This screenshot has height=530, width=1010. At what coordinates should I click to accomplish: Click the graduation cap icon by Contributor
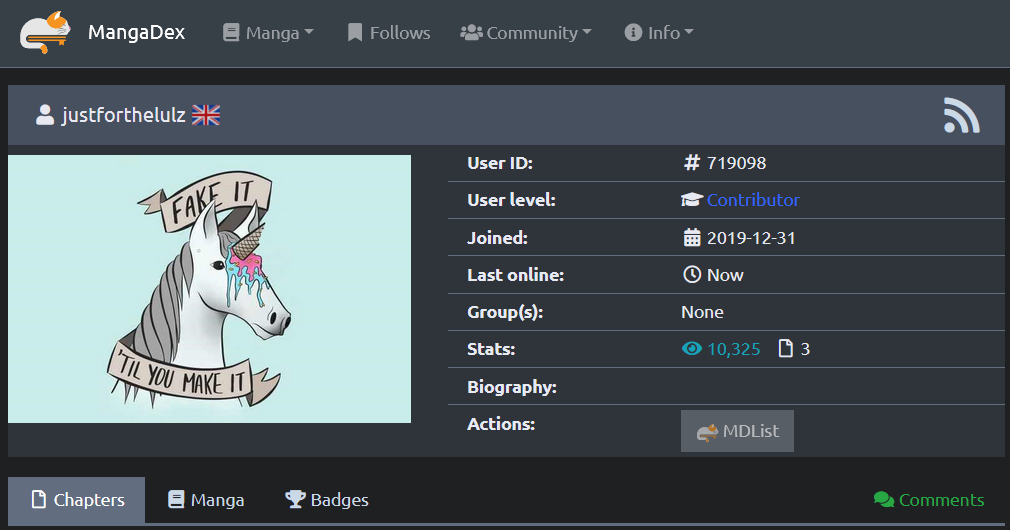(x=691, y=200)
